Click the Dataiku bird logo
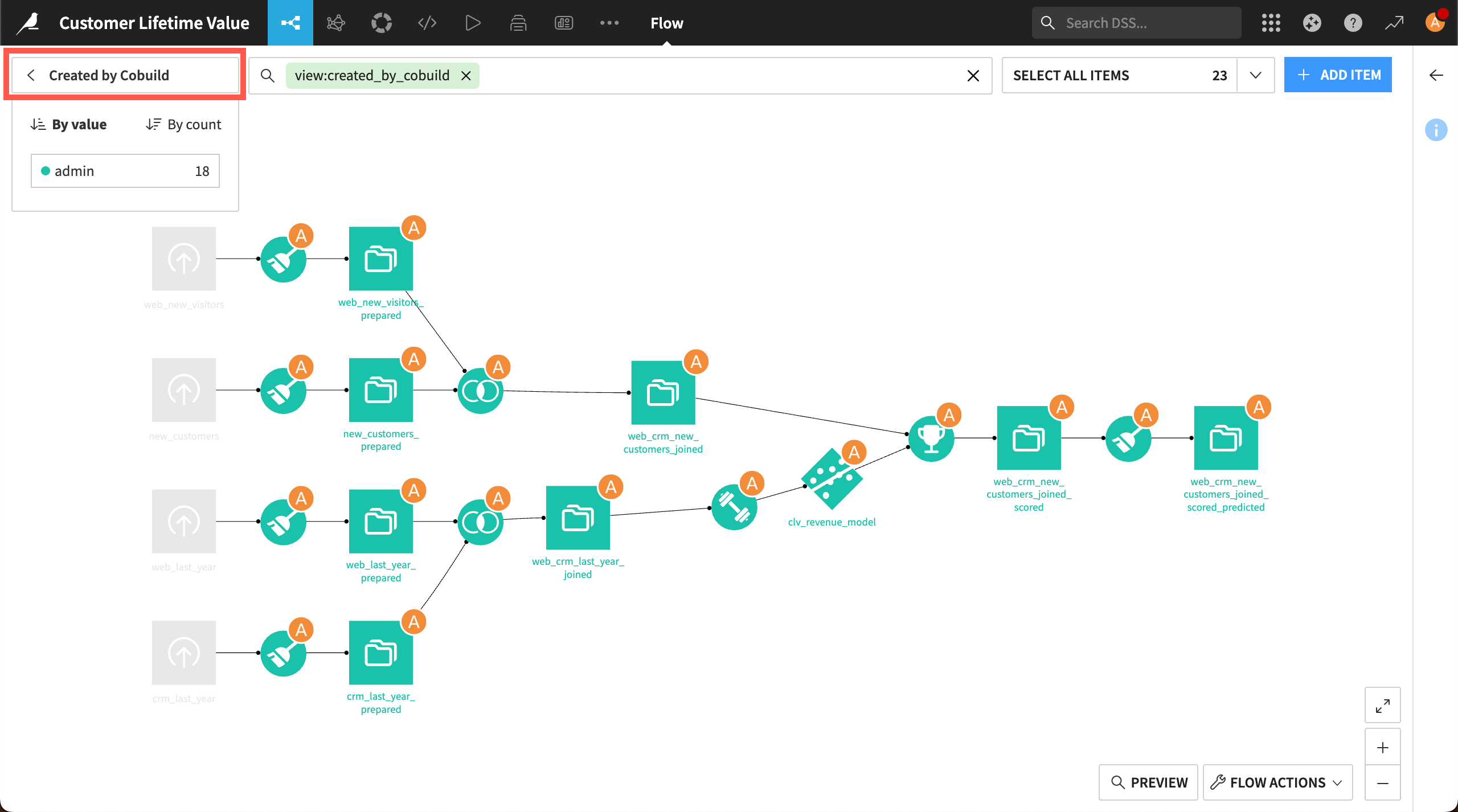 (28, 23)
